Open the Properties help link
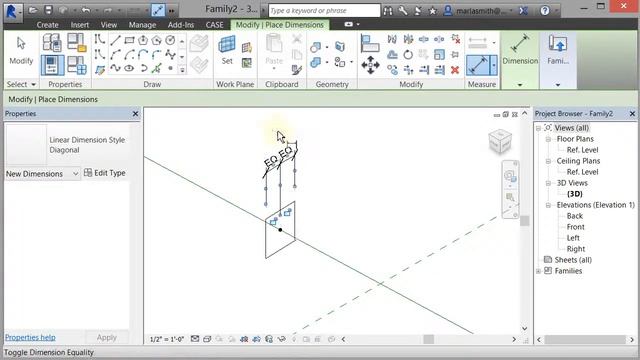The height and width of the screenshot is (360, 640). tap(30, 338)
